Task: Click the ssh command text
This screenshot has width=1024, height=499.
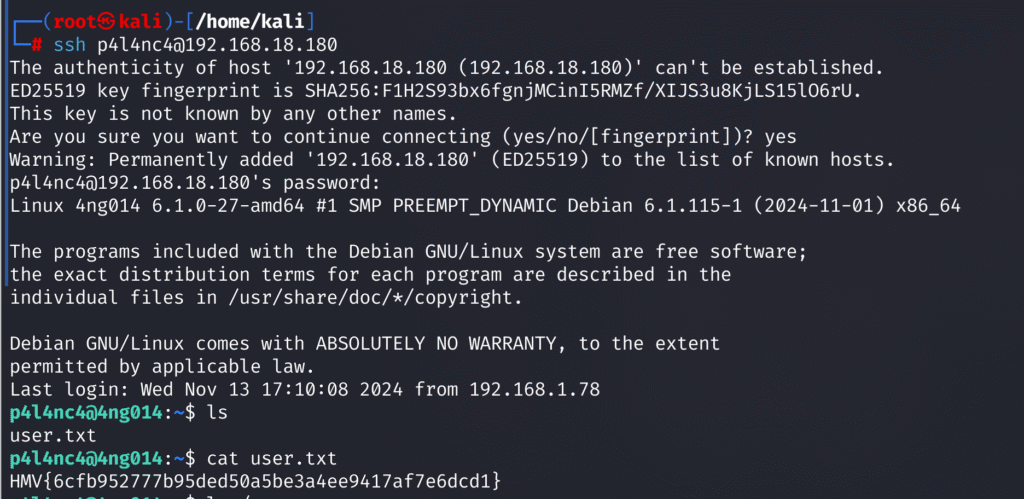Action: 70,45
